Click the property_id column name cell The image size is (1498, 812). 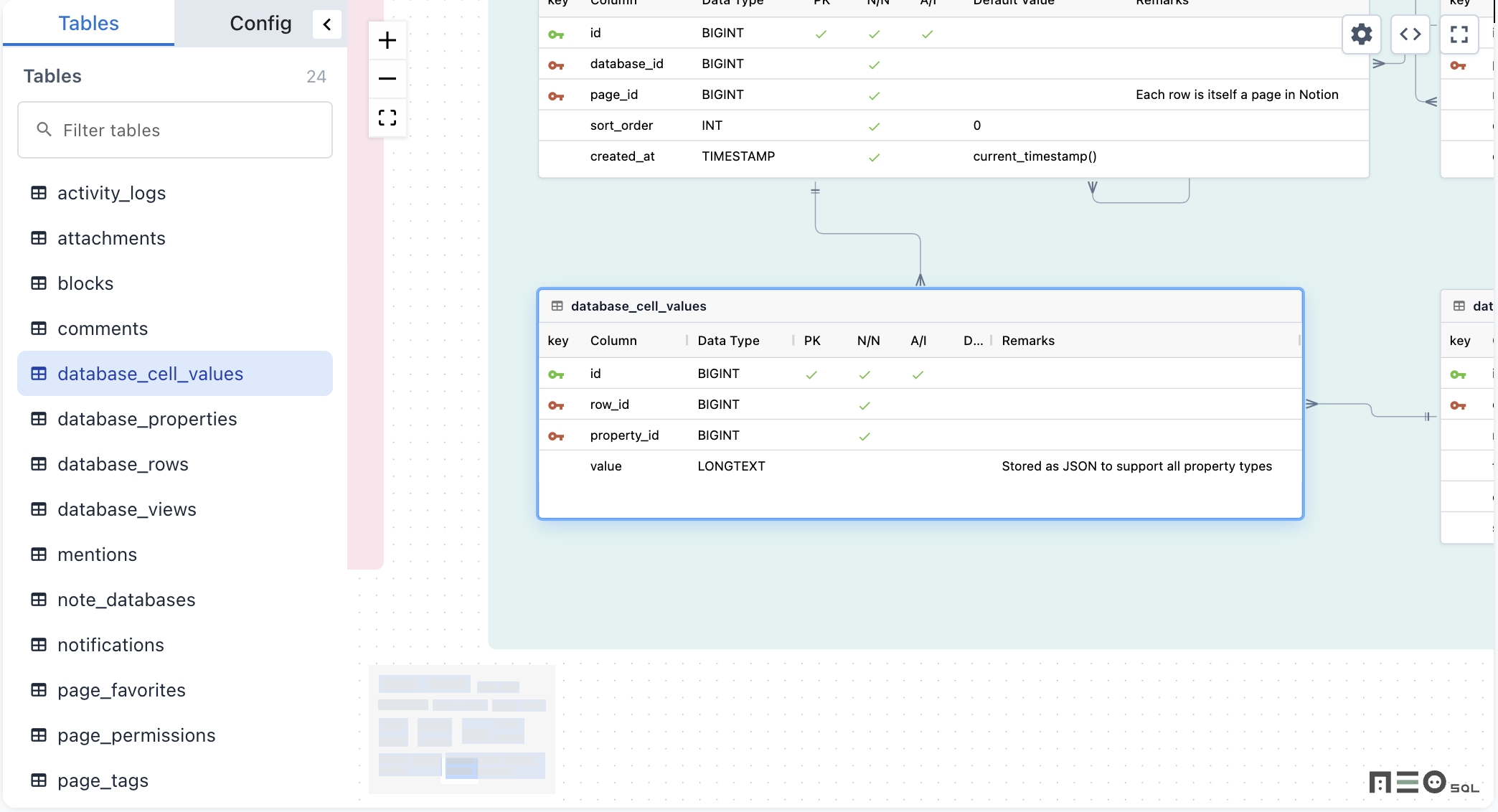click(624, 435)
